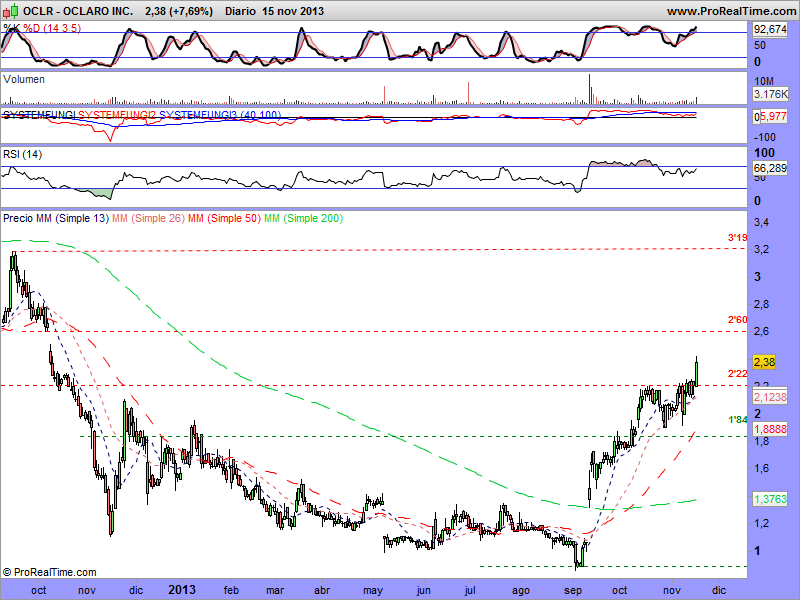800x600 pixels.
Task: Click the -100 axis label
Action: (764, 137)
